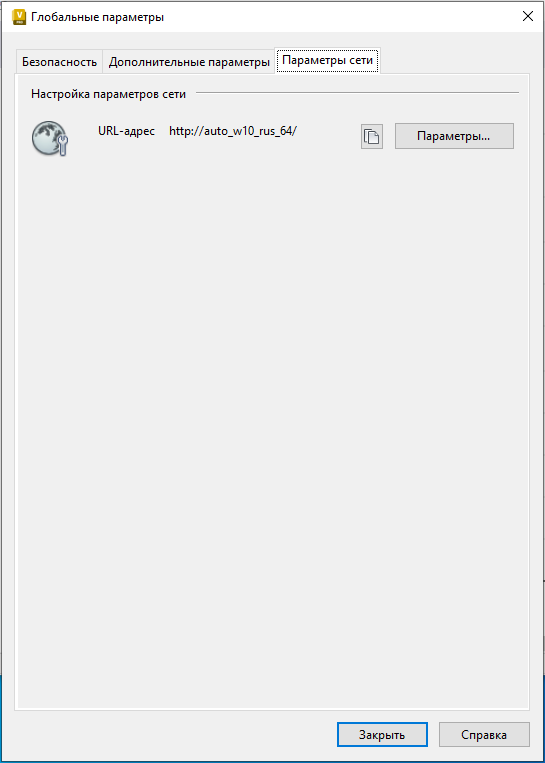
Task: Click the Глобальные параметры title text
Action: [x=97, y=18]
